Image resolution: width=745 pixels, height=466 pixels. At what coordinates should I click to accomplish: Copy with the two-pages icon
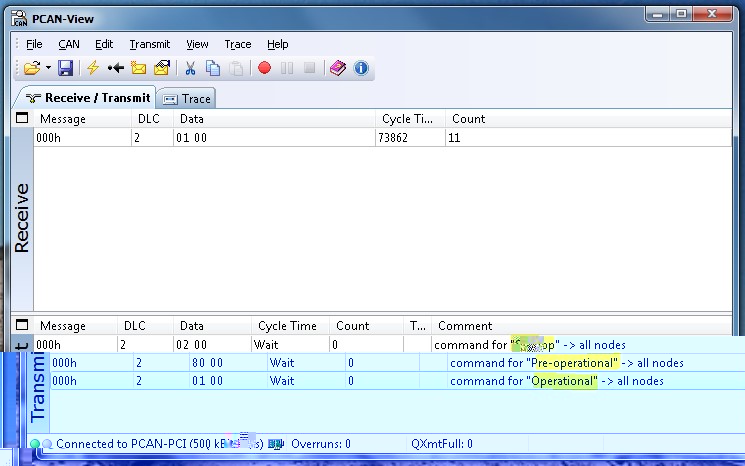(x=213, y=68)
